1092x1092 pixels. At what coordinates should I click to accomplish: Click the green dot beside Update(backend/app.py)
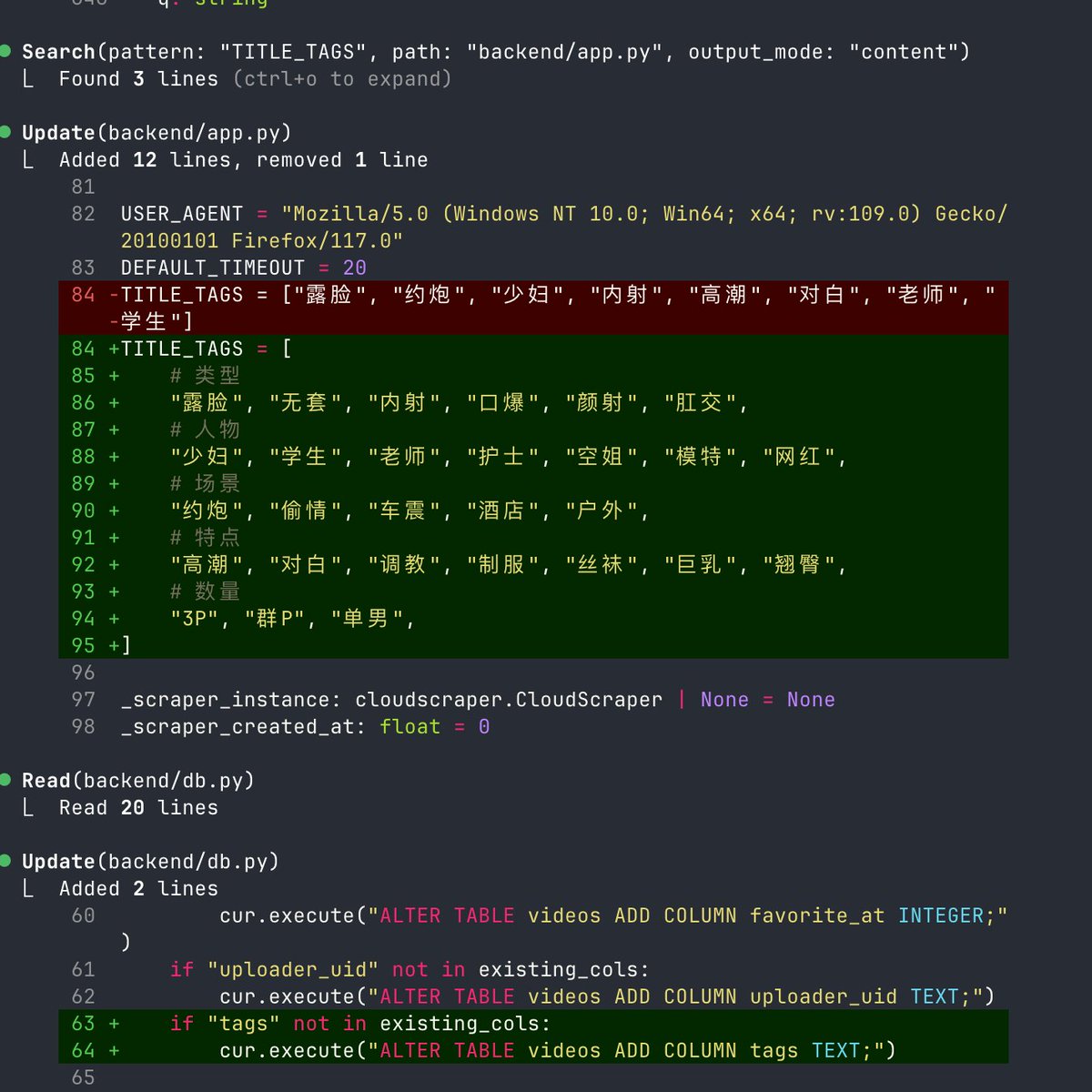point(5,131)
